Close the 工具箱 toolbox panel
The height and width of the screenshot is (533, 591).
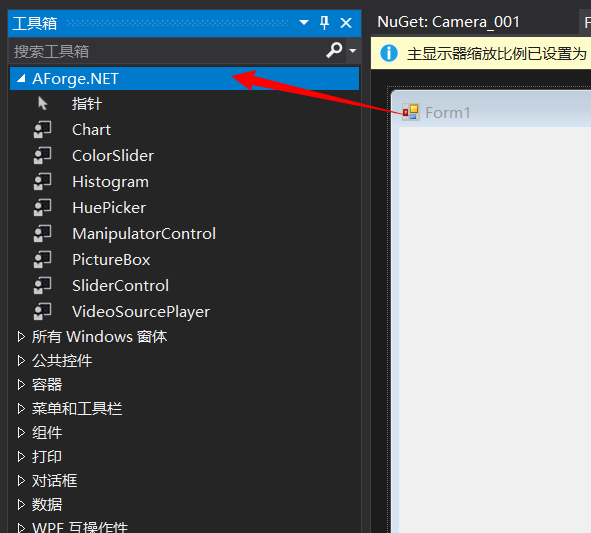click(x=346, y=23)
